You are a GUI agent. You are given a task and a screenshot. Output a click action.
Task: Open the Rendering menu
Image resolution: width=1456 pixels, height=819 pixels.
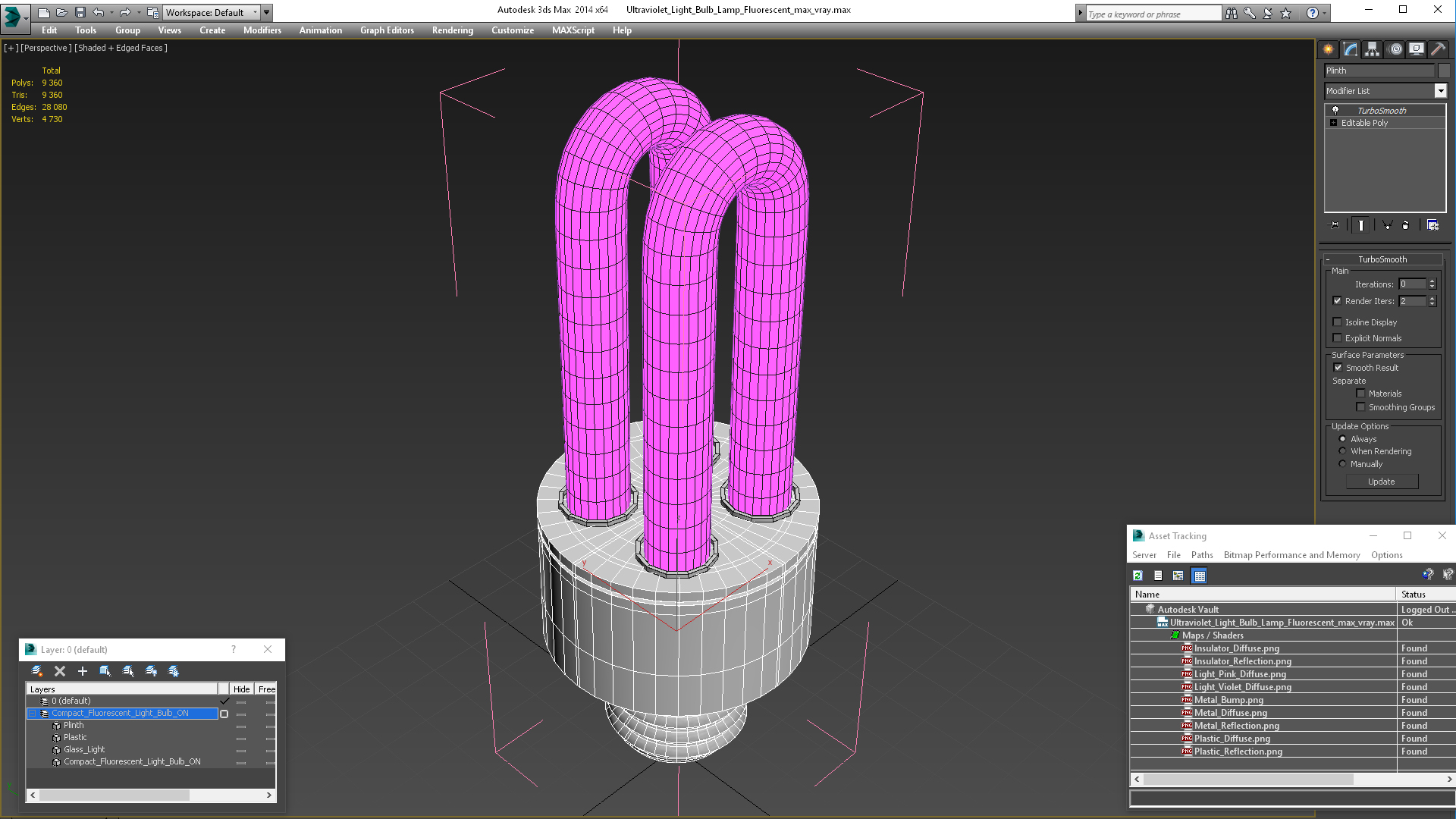click(452, 30)
